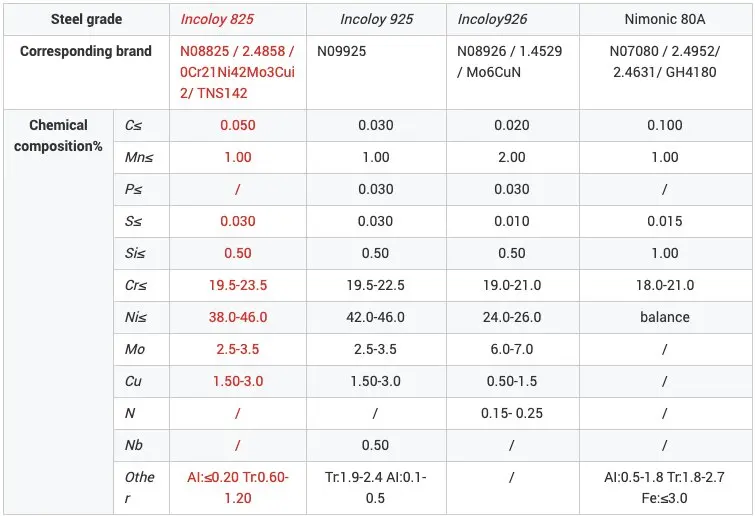The width and height of the screenshot is (755, 516).
Task: Click the balance nickel value cell
Action: pos(665,317)
